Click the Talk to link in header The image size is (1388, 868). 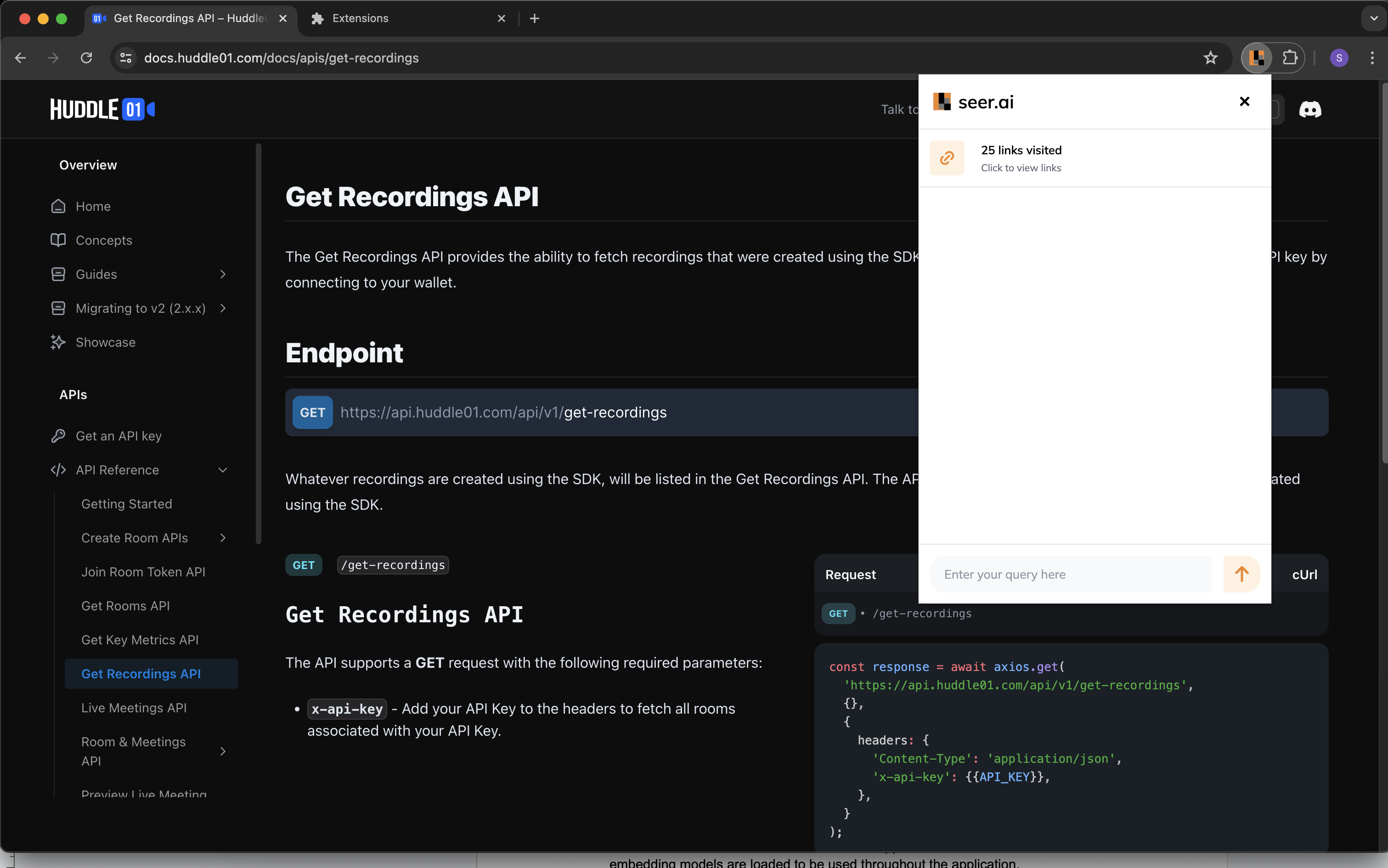pos(899,109)
